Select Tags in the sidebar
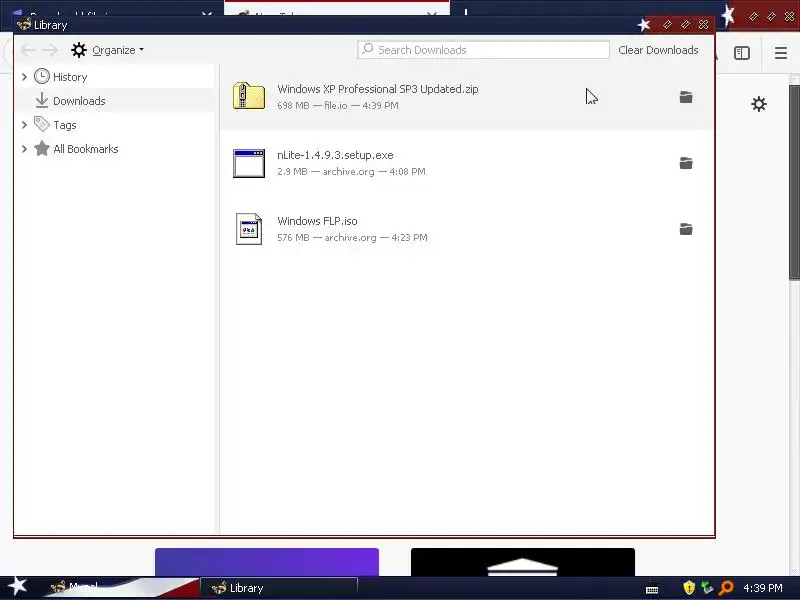Screen dimensions: 800x600 [x=65, y=125]
